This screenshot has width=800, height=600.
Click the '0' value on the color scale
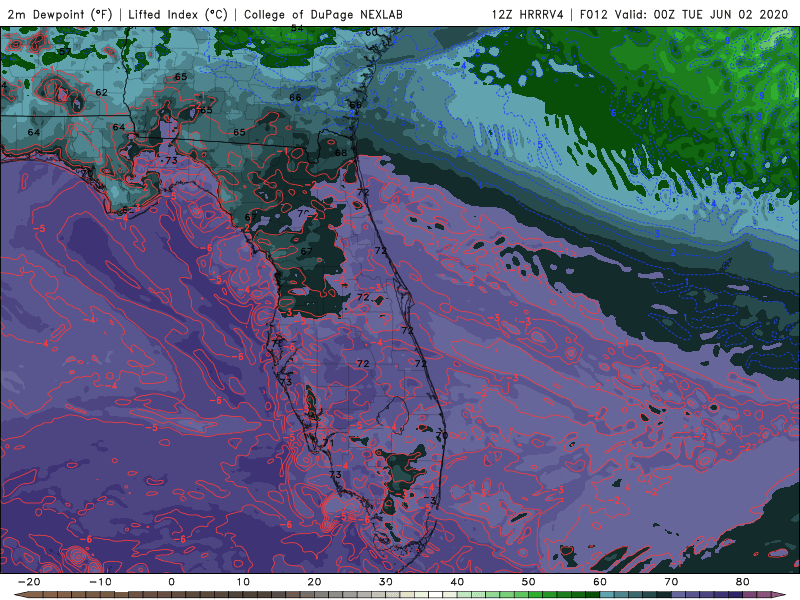[x=171, y=582]
